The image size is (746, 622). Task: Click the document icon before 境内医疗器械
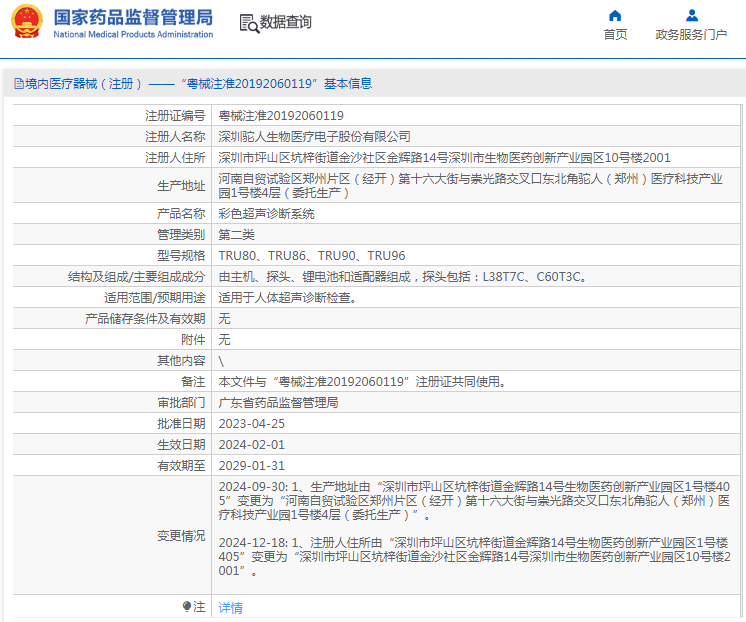[x=19, y=84]
